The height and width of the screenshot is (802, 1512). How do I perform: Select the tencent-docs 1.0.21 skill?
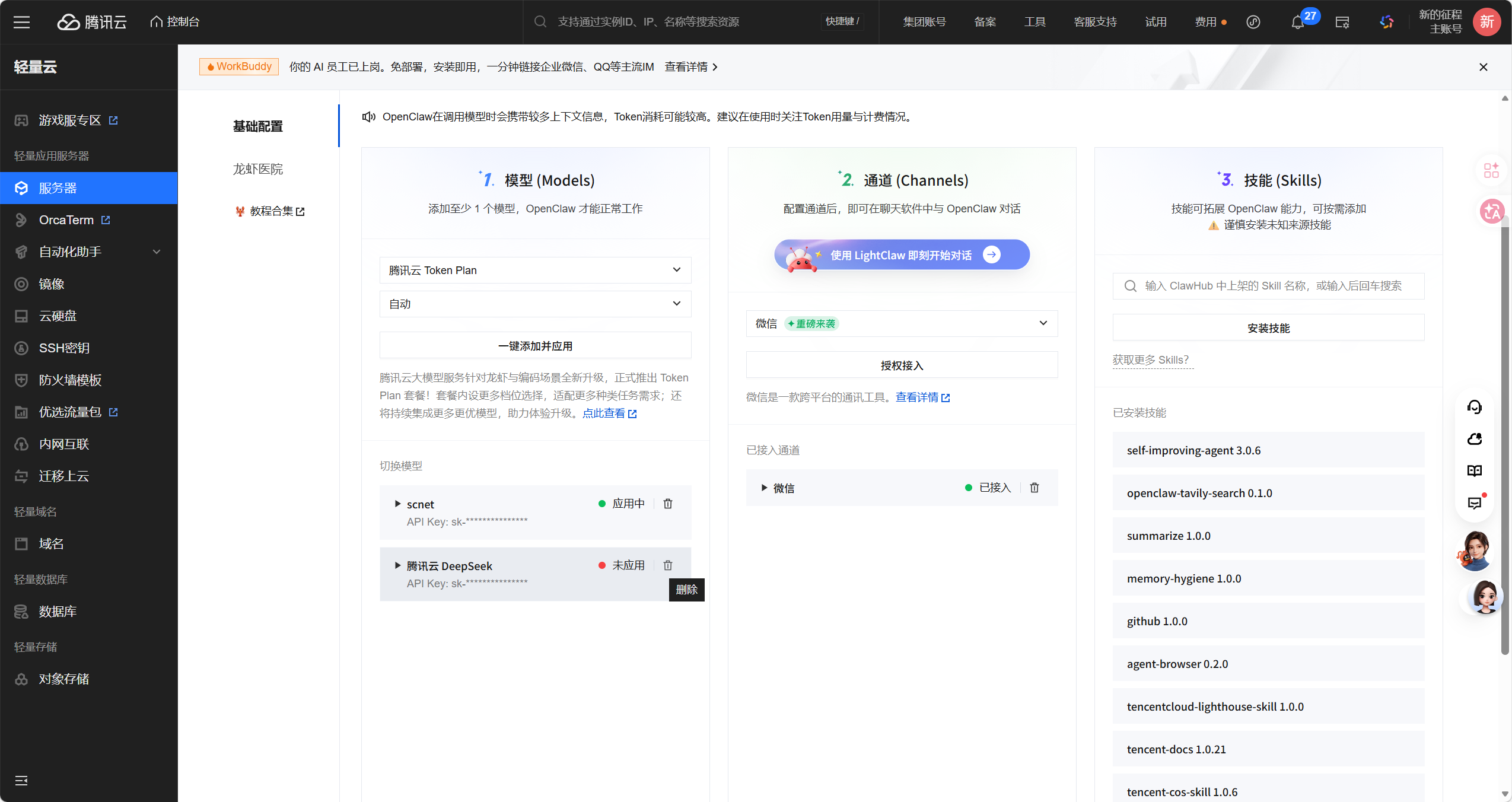tap(1268, 749)
